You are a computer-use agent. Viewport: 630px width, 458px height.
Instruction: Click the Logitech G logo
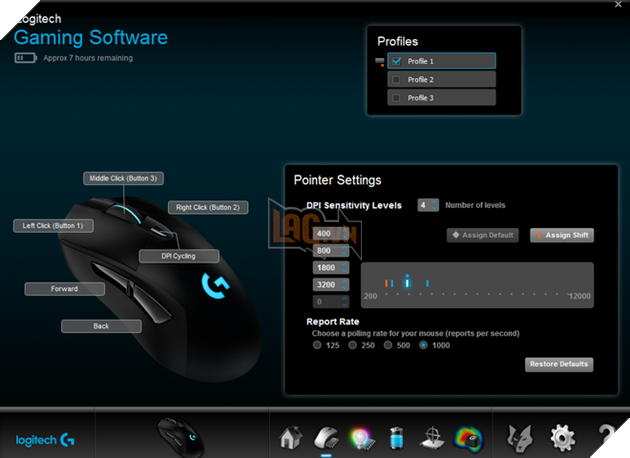click(x=45, y=440)
